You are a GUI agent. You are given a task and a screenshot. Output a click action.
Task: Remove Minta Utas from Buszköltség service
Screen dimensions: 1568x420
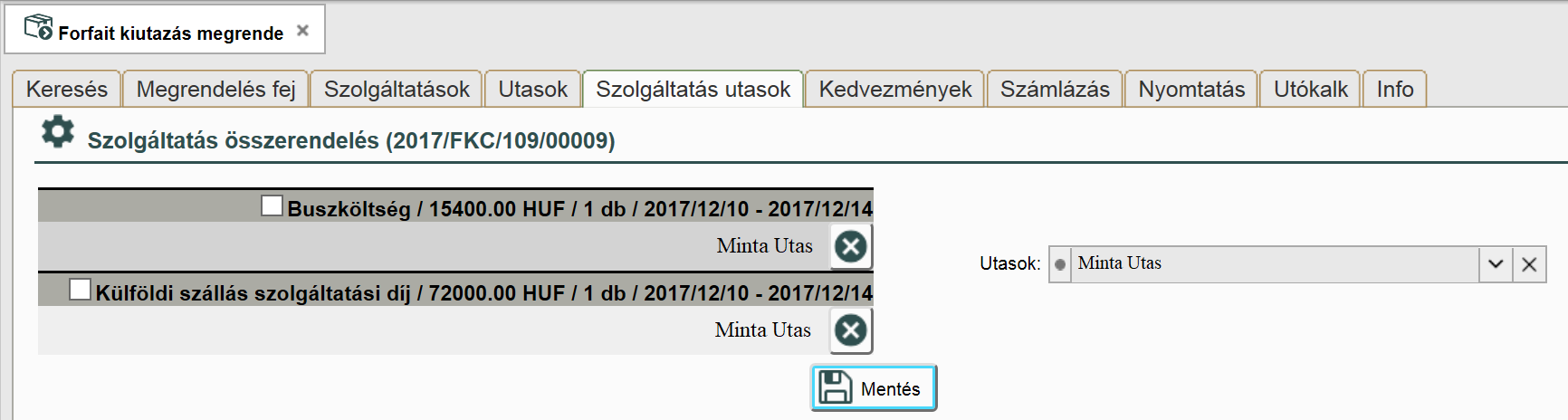pos(850,246)
